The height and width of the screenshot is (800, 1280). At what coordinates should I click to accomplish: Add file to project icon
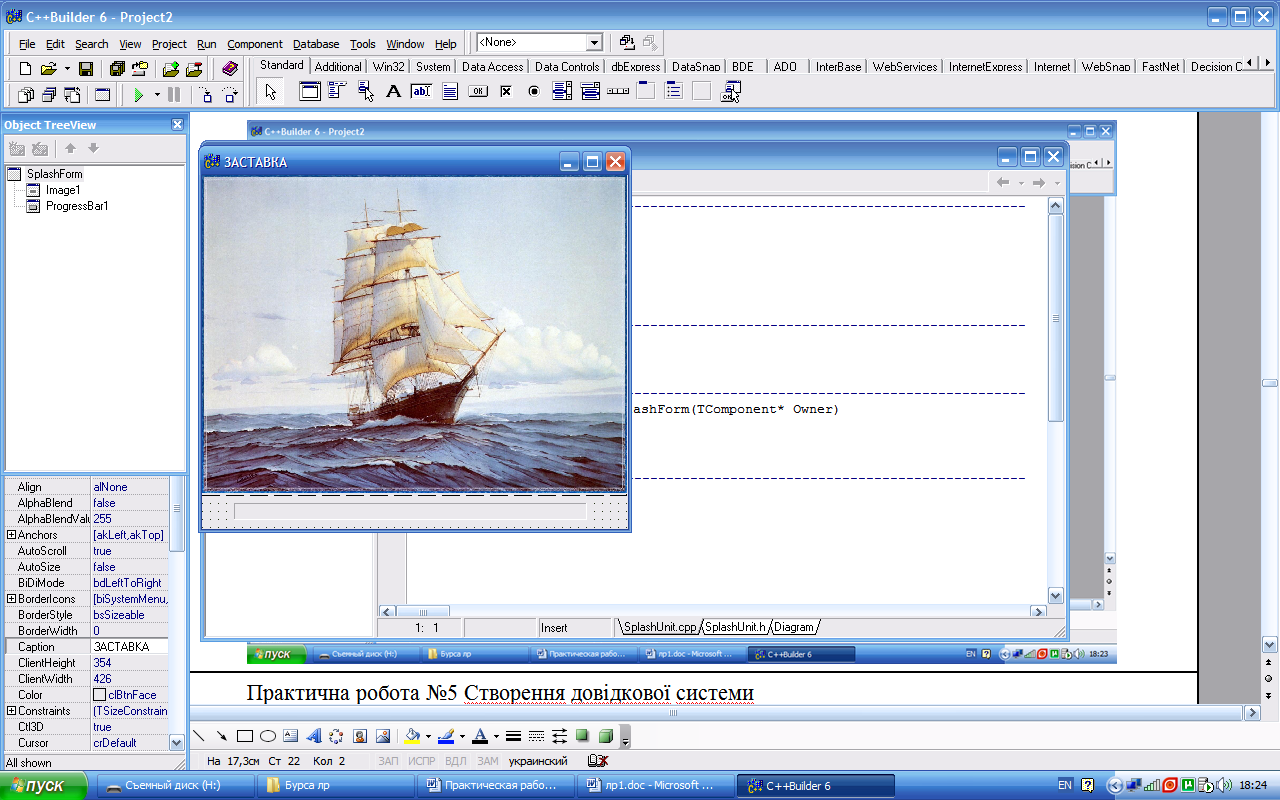coord(171,69)
